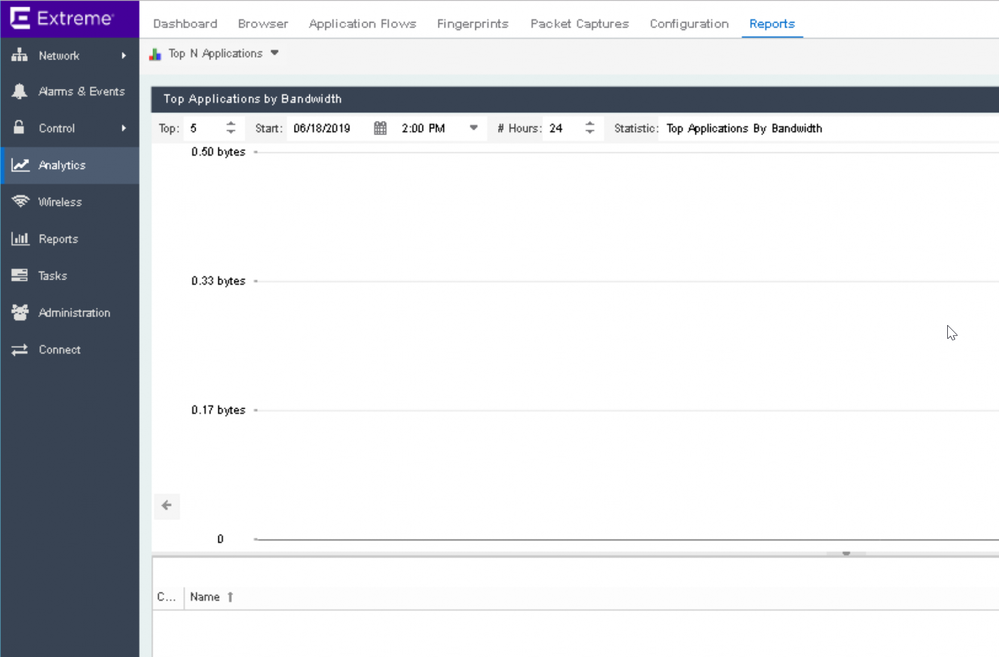Expand the Control submenu arrow
999x657 pixels.
[x=124, y=128]
